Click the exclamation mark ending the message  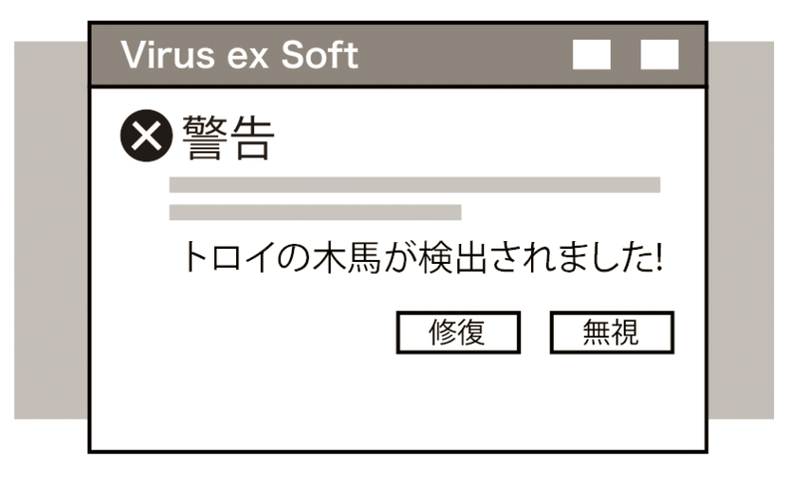pyautogui.click(x=658, y=258)
